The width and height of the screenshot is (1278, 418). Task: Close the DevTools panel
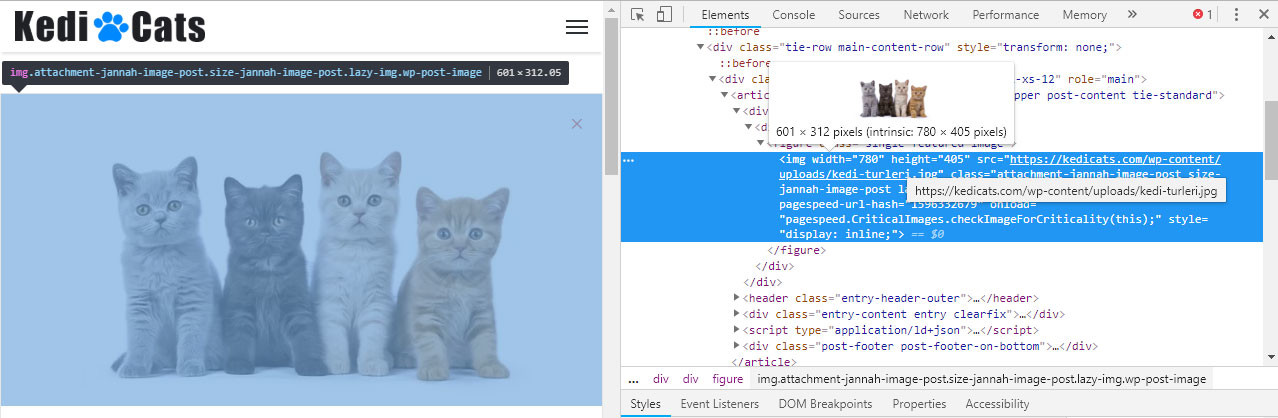pos(1263,14)
